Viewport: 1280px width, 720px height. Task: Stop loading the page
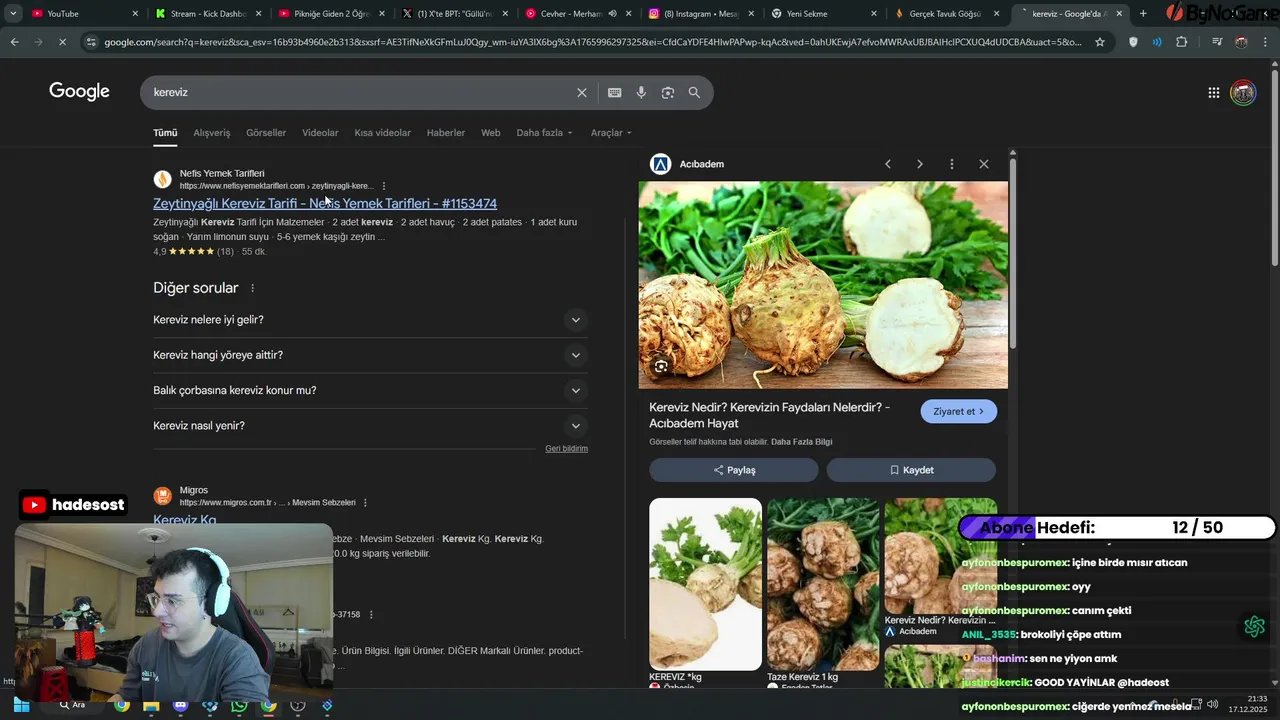tap(61, 42)
